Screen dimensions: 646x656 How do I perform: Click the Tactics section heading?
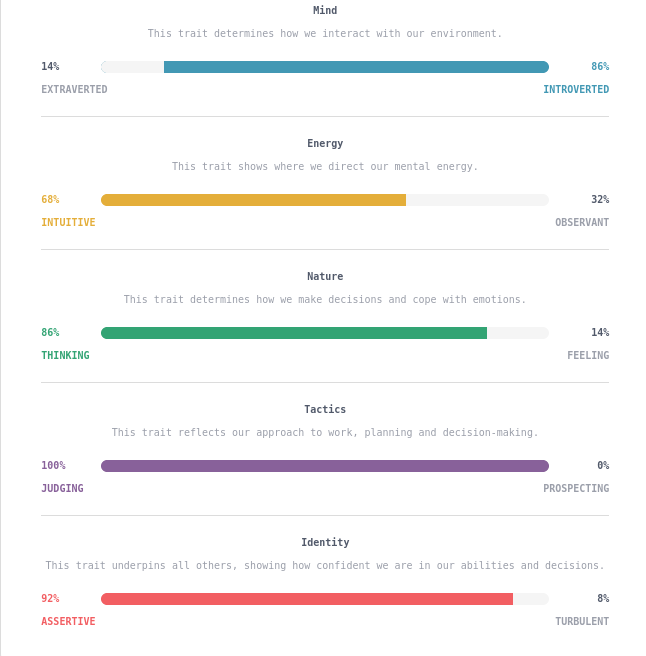[x=325, y=410]
